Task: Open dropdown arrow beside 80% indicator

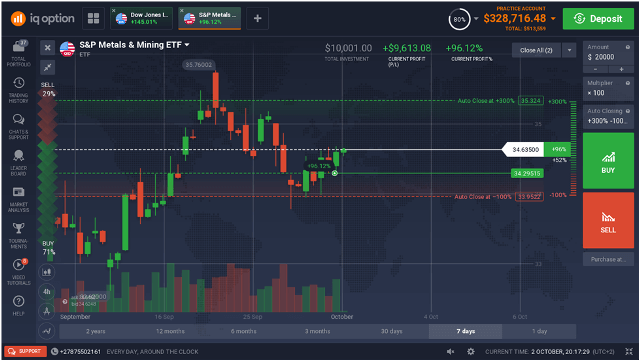Action: coord(476,18)
